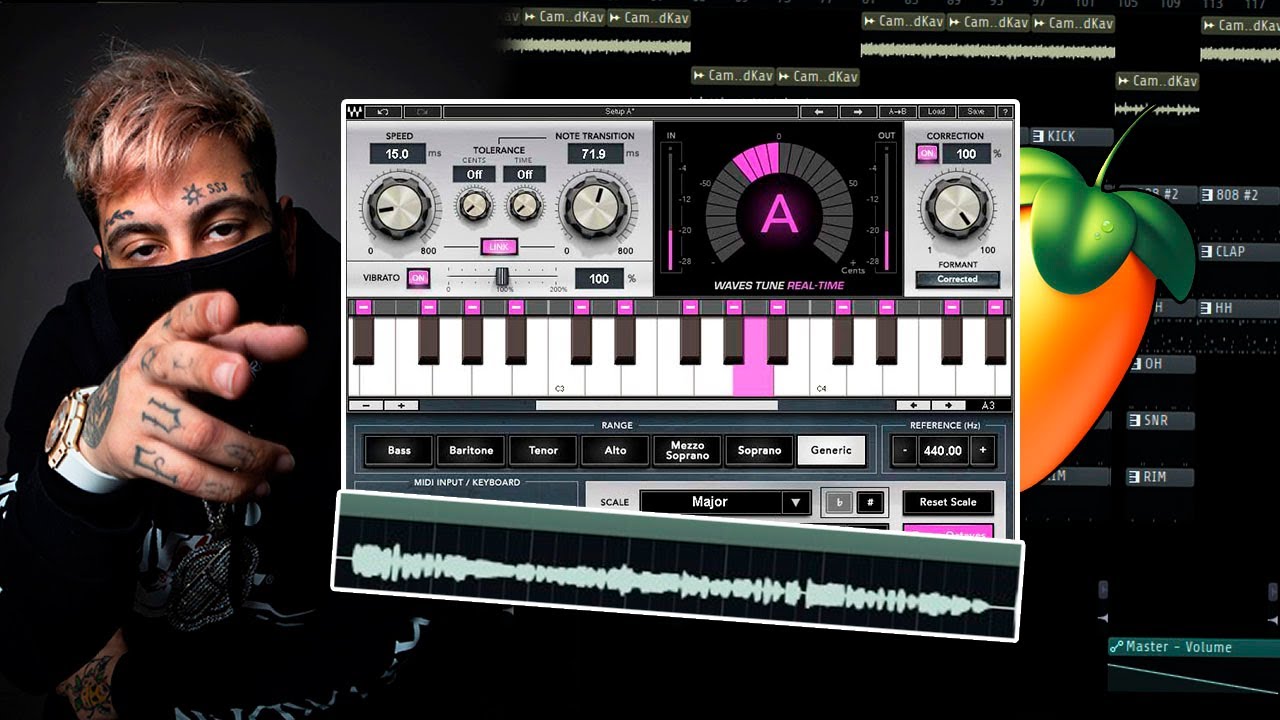Click the A3 note readout
Viewport: 1280px width, 720px height.
(x=988, y=405)
